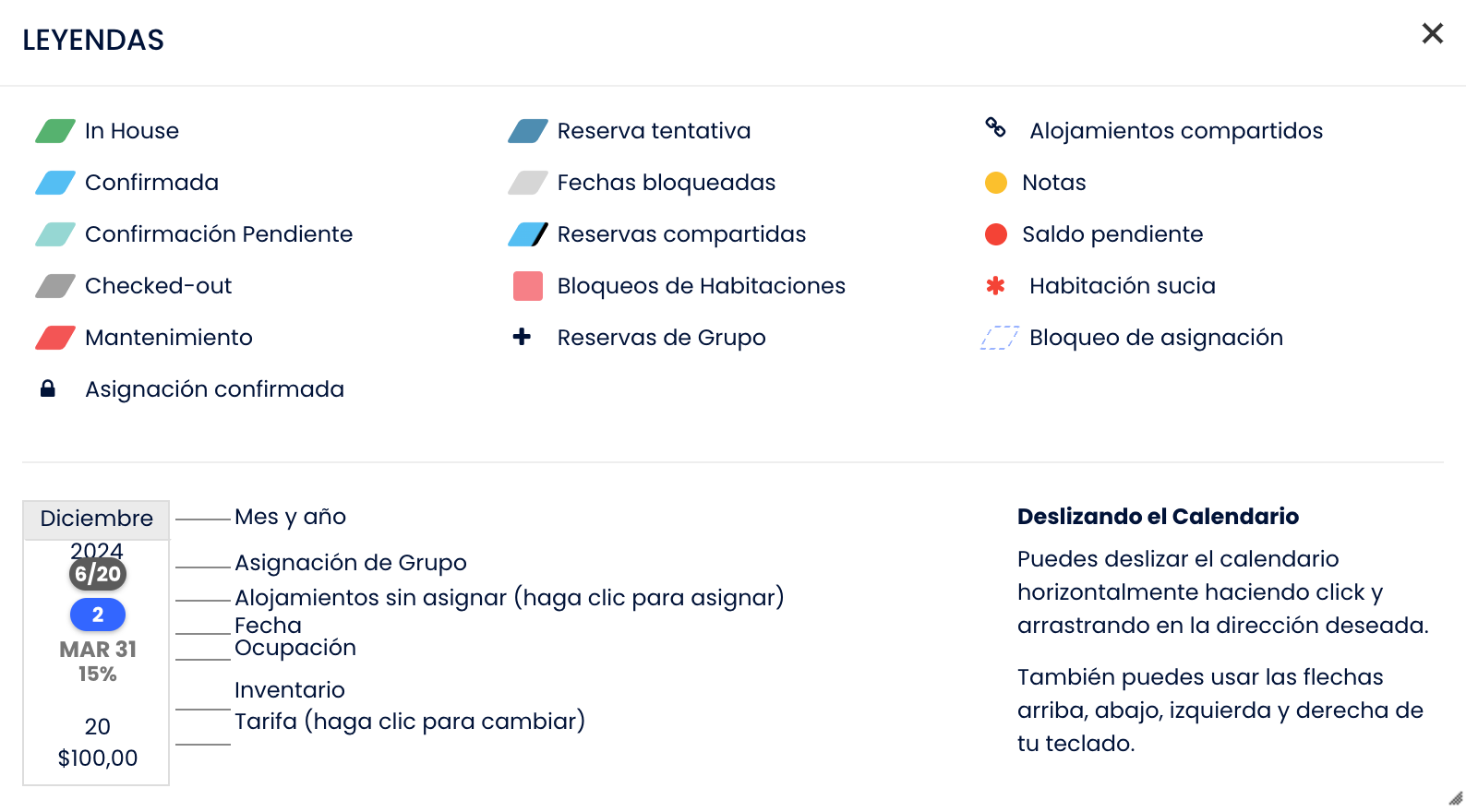Click the Reservas compartidas striped icon
The image size is (1466, 812).
(528, 234)
